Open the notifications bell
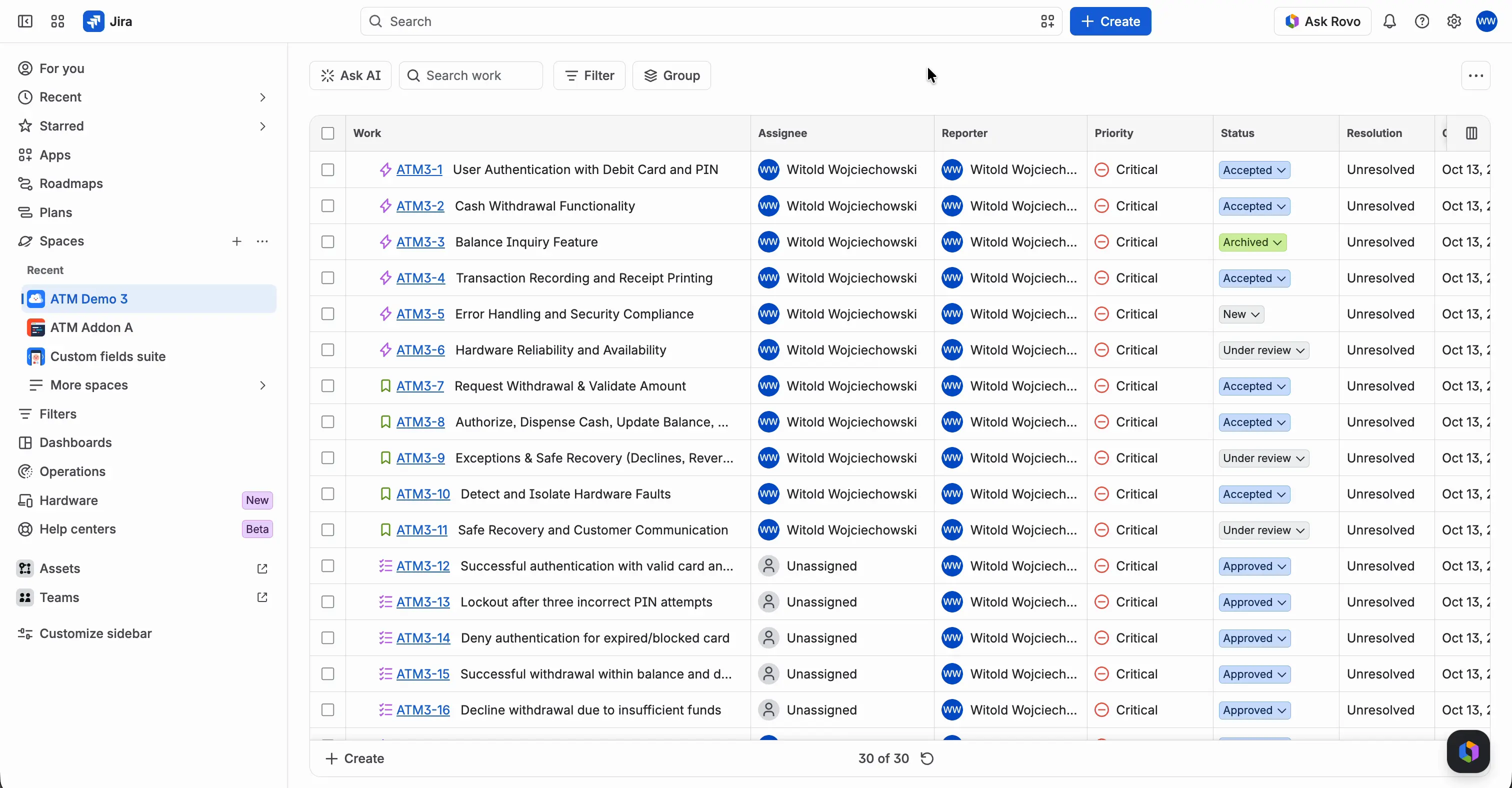Screen dimensions: 1512x788 click(x=1389, y=21)
